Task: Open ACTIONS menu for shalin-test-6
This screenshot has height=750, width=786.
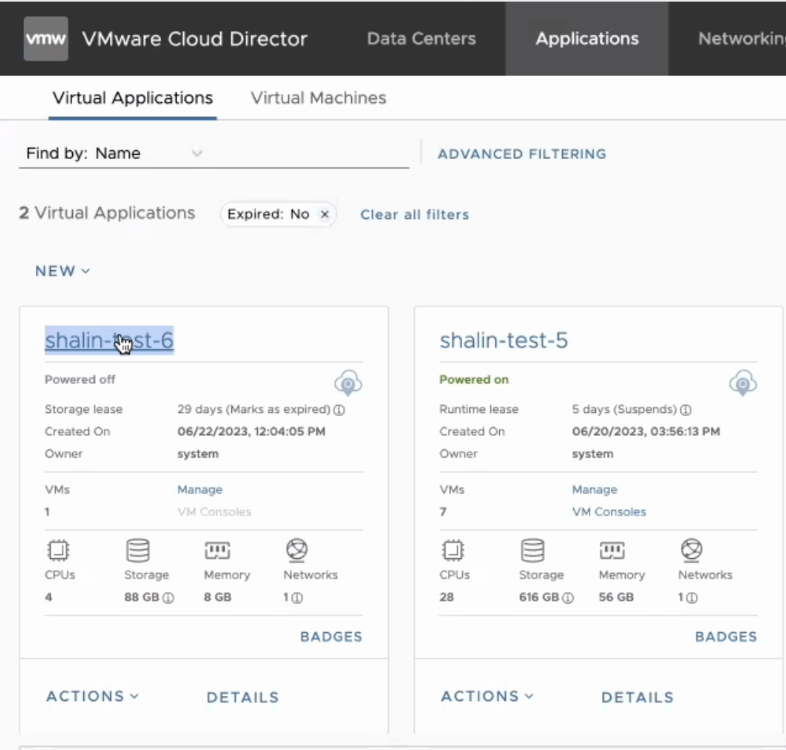Action: (x=92, y=696)
